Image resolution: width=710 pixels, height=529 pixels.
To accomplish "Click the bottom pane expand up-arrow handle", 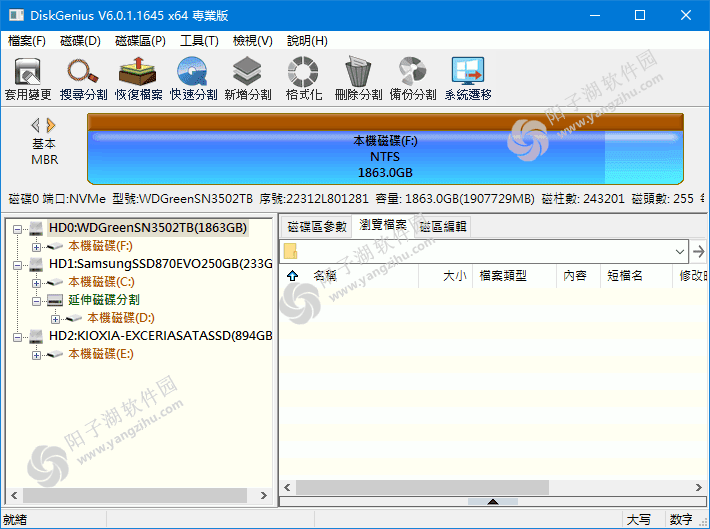I will click(x=493, y=501).
